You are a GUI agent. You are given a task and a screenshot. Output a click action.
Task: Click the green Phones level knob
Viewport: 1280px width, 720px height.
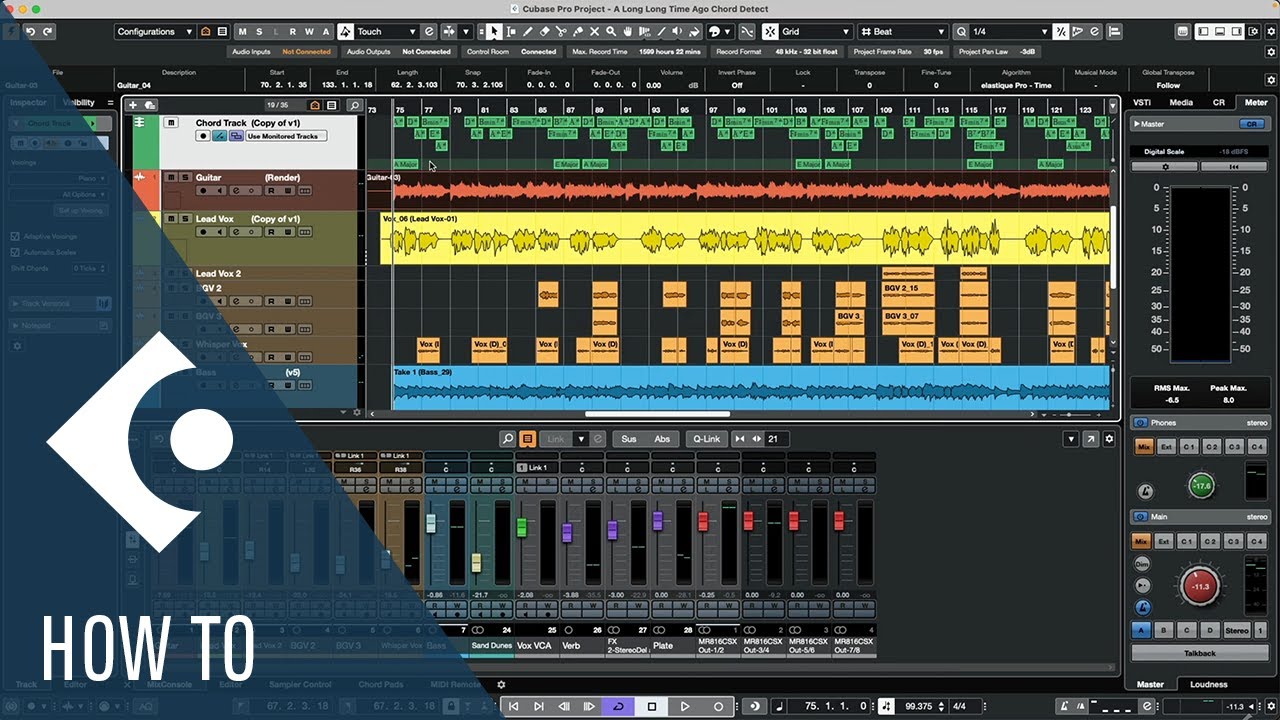point(1201,486)
